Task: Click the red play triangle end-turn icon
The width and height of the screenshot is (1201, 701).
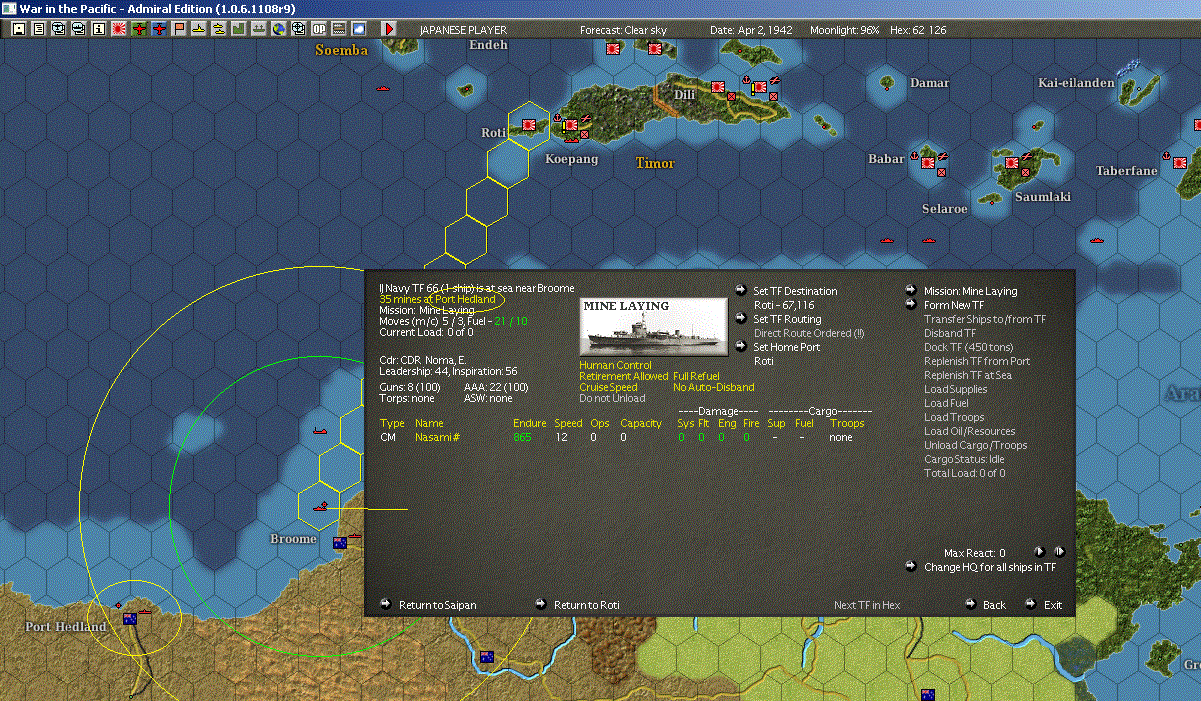Action: pyautogui.click(x=389, y=29)
